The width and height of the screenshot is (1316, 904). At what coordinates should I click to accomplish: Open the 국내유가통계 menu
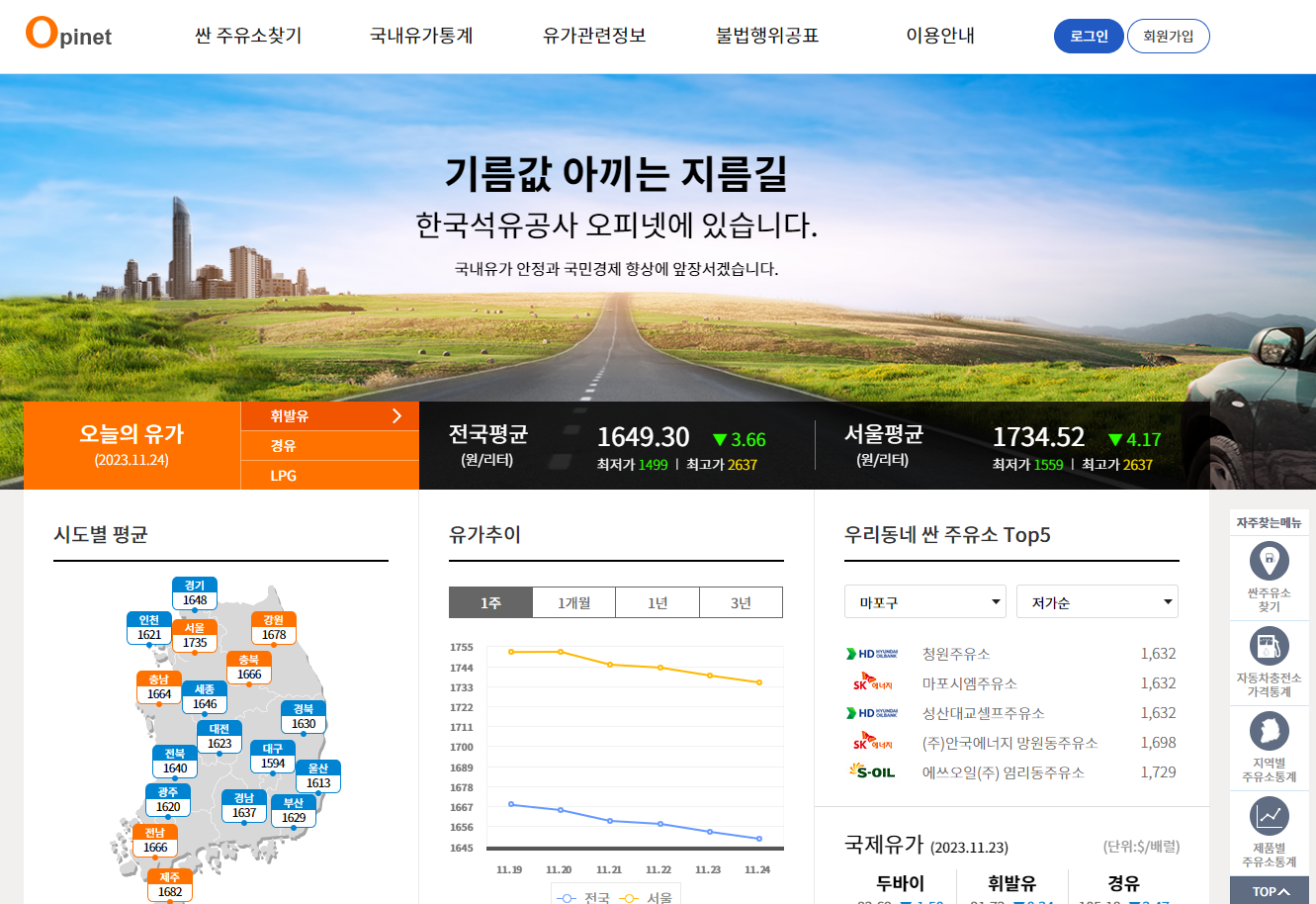coord(421,36)
